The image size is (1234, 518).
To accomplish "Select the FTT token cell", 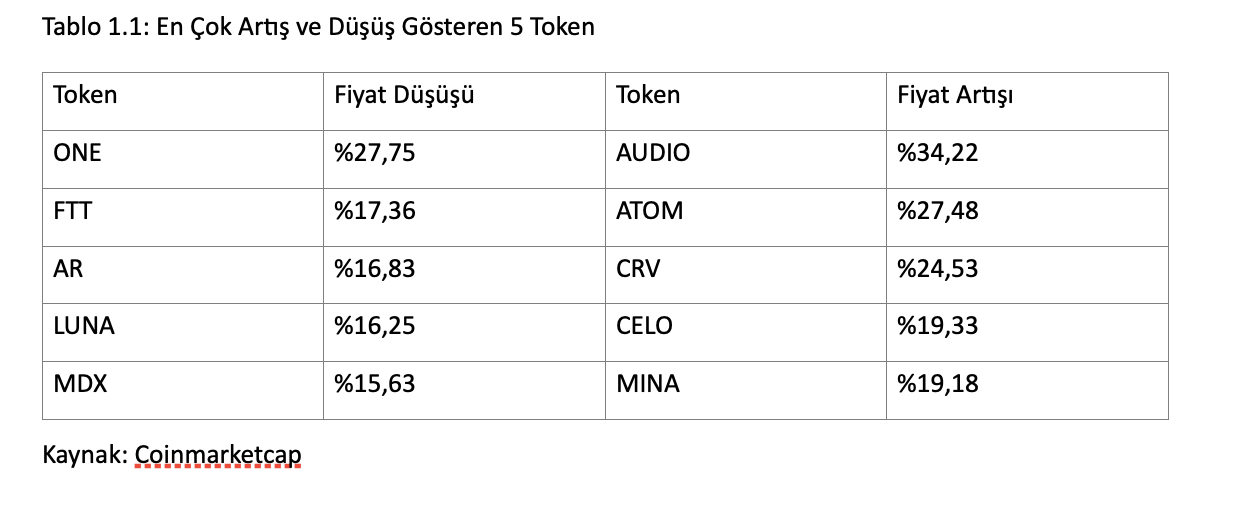I will (x=183, y=217).
